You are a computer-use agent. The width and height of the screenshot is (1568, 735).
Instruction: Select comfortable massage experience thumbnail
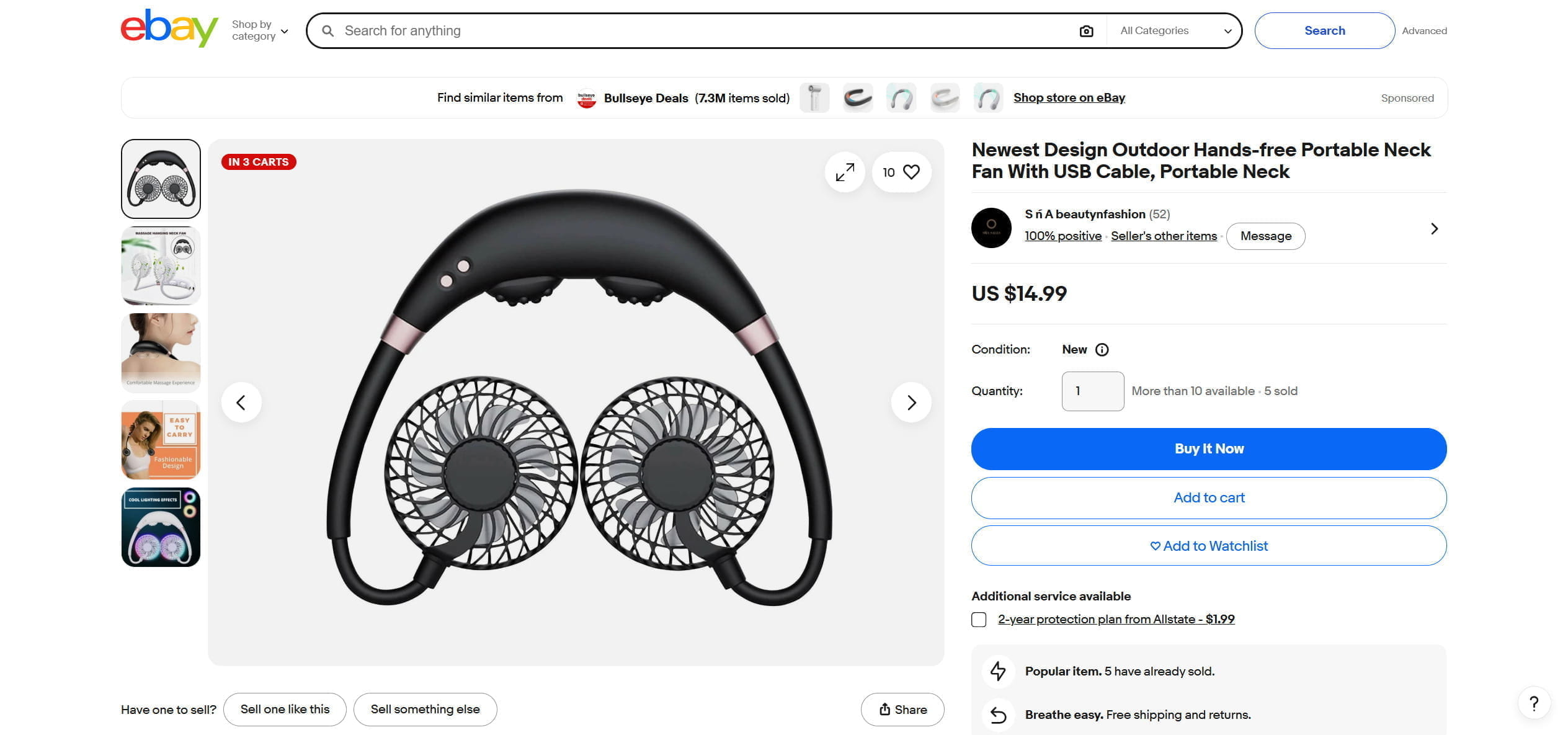pyautogui.click(x=161, y=352)
